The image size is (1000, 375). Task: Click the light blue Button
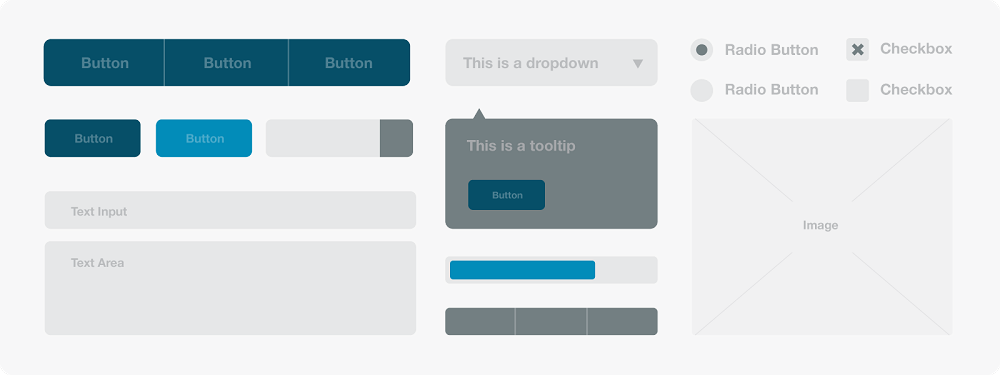coord(204,138)
